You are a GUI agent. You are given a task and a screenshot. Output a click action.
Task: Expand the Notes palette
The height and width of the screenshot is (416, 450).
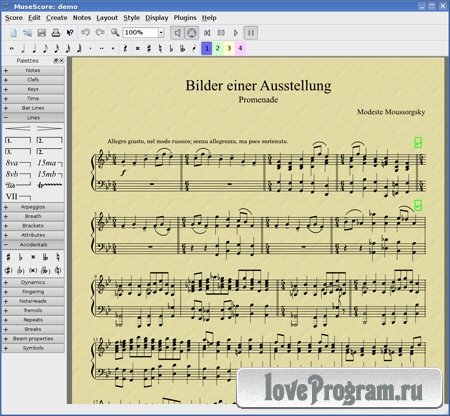pyautogui.click(x=33, y=71)
